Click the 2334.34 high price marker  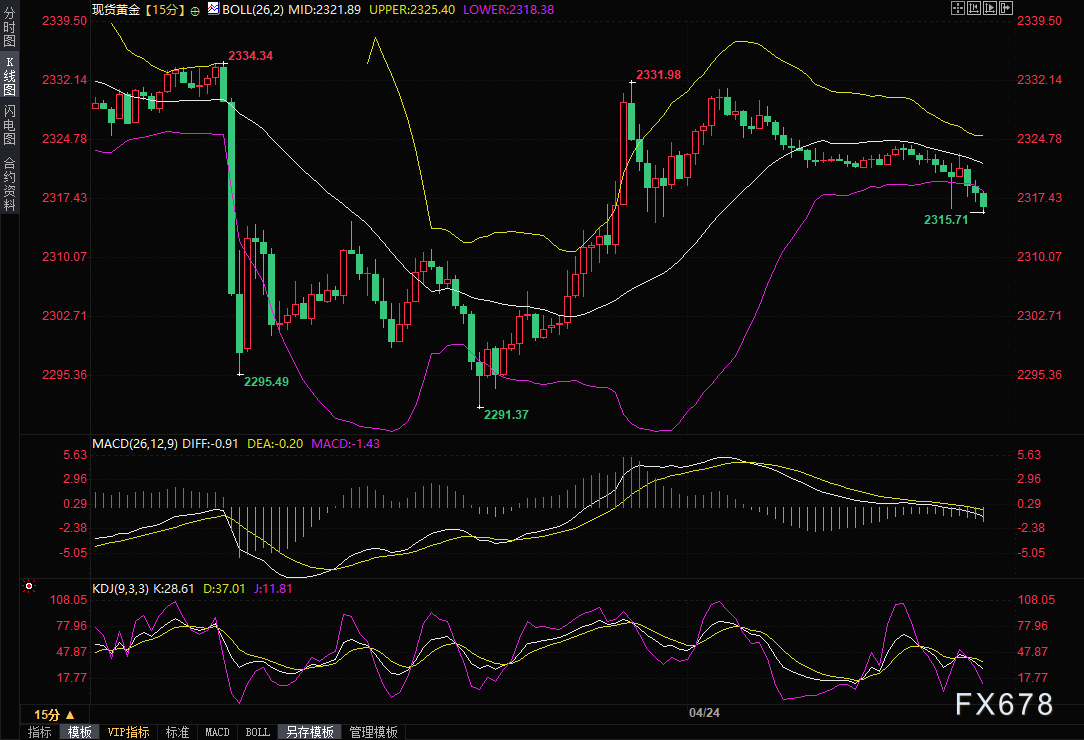click(x=250, y=56)
